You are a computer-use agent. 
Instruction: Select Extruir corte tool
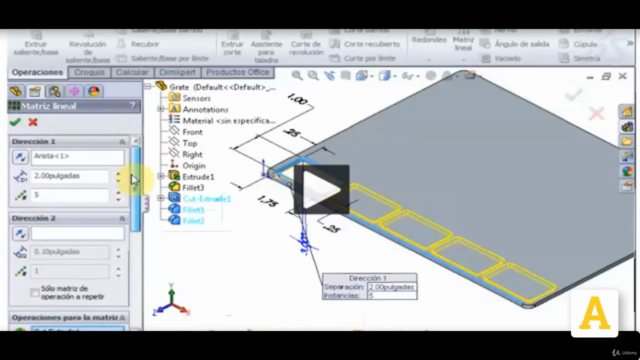[232, 44]
